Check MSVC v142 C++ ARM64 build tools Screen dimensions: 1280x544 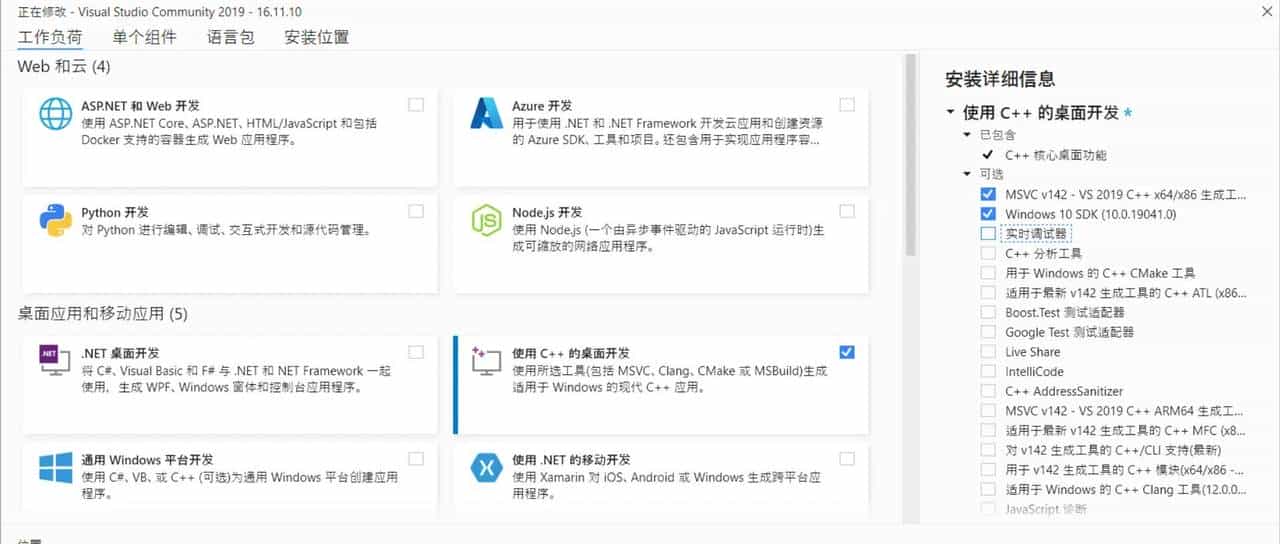pyautogui.click(x=988, y=411)
